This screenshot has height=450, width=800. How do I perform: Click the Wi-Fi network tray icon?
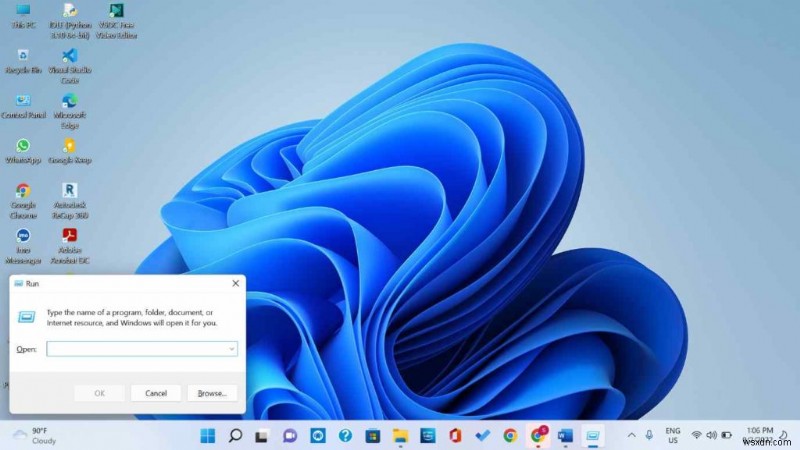click(696, 435)
